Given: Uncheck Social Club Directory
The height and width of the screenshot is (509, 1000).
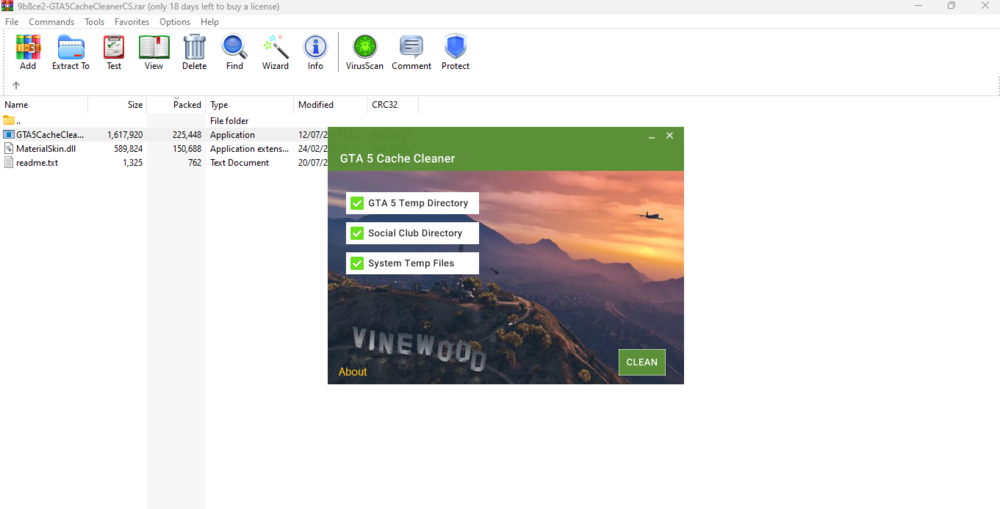Looking at the screenshot, I should [357, 233].
